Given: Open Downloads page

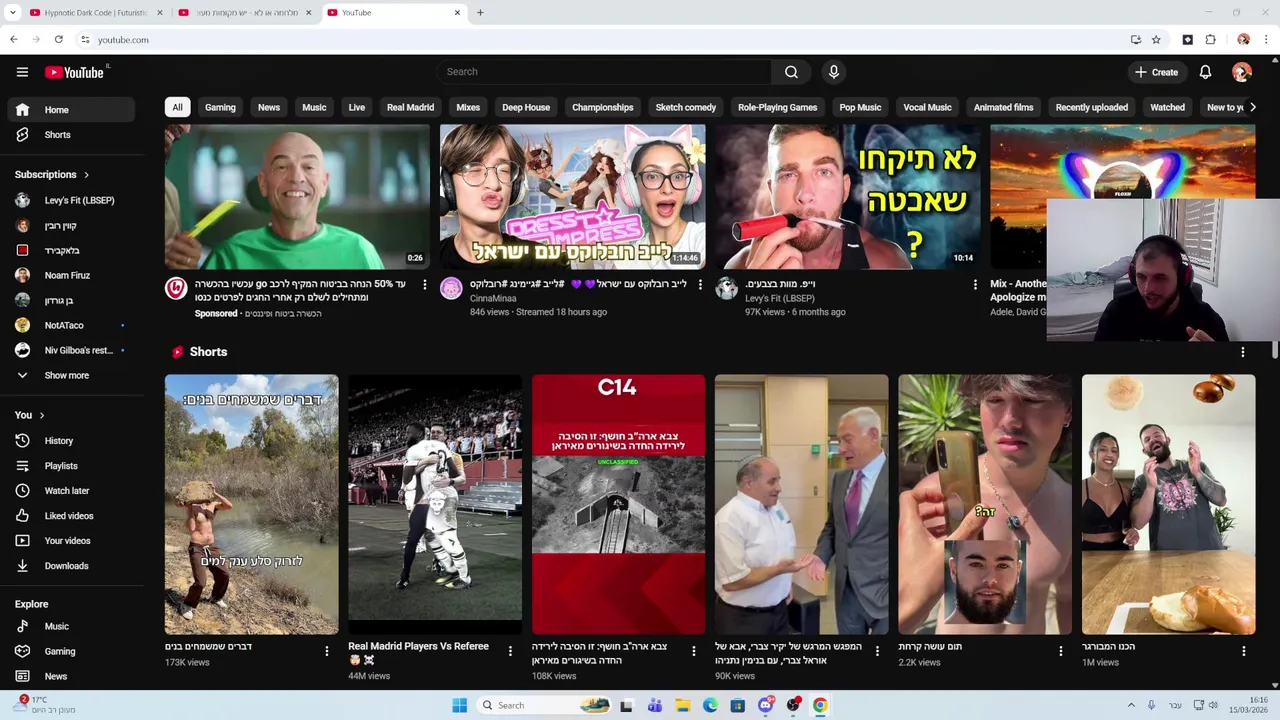Looking at the screenshot, I should pos(70,566).
